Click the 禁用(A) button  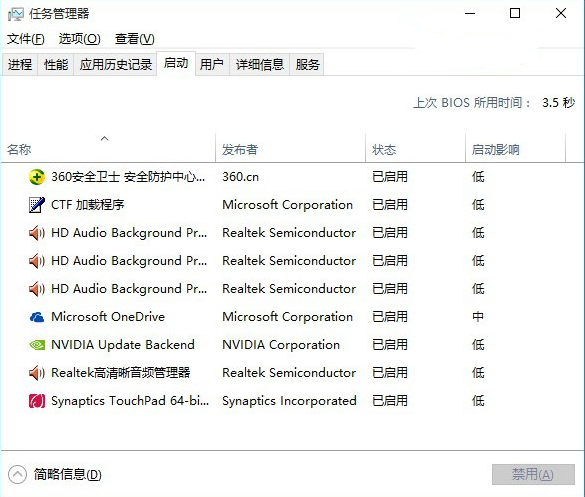(x=533, y=475)
